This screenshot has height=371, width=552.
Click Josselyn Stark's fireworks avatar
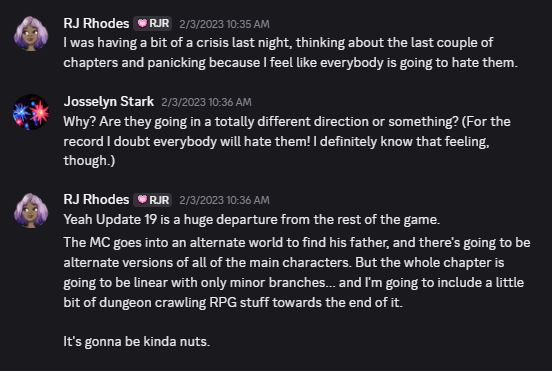point(31,112)
